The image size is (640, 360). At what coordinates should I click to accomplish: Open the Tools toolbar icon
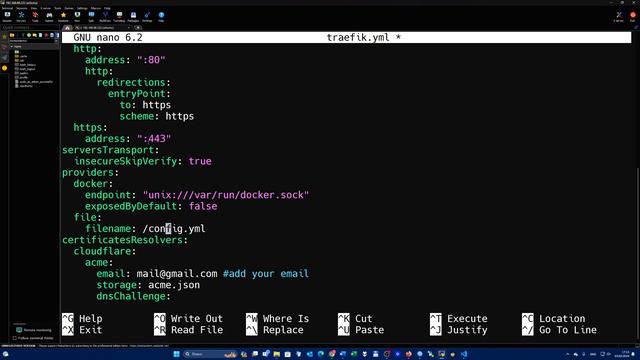(35, 16)
